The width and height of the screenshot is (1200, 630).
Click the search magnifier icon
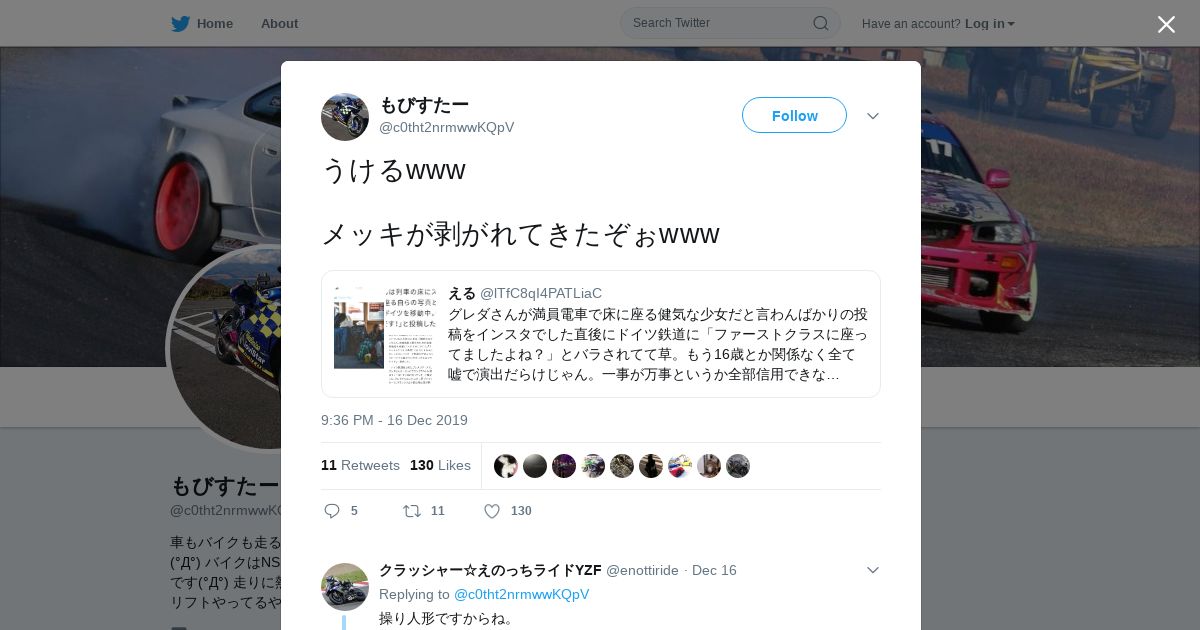pyautogui.click(x=820, y=23)
